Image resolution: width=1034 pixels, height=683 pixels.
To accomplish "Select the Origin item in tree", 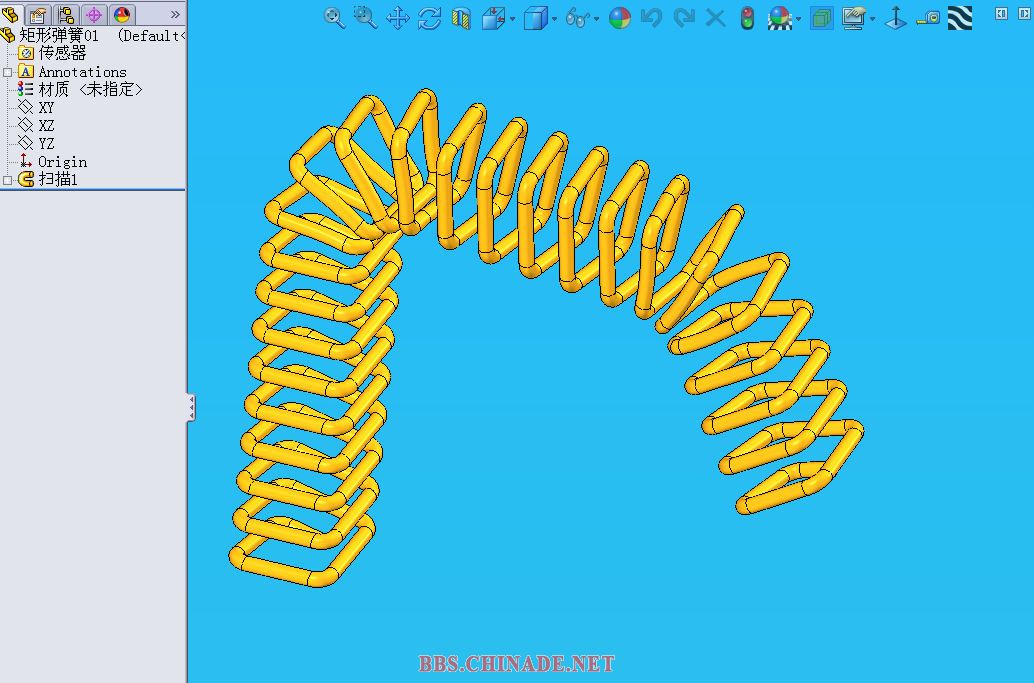I will (63, 162).
